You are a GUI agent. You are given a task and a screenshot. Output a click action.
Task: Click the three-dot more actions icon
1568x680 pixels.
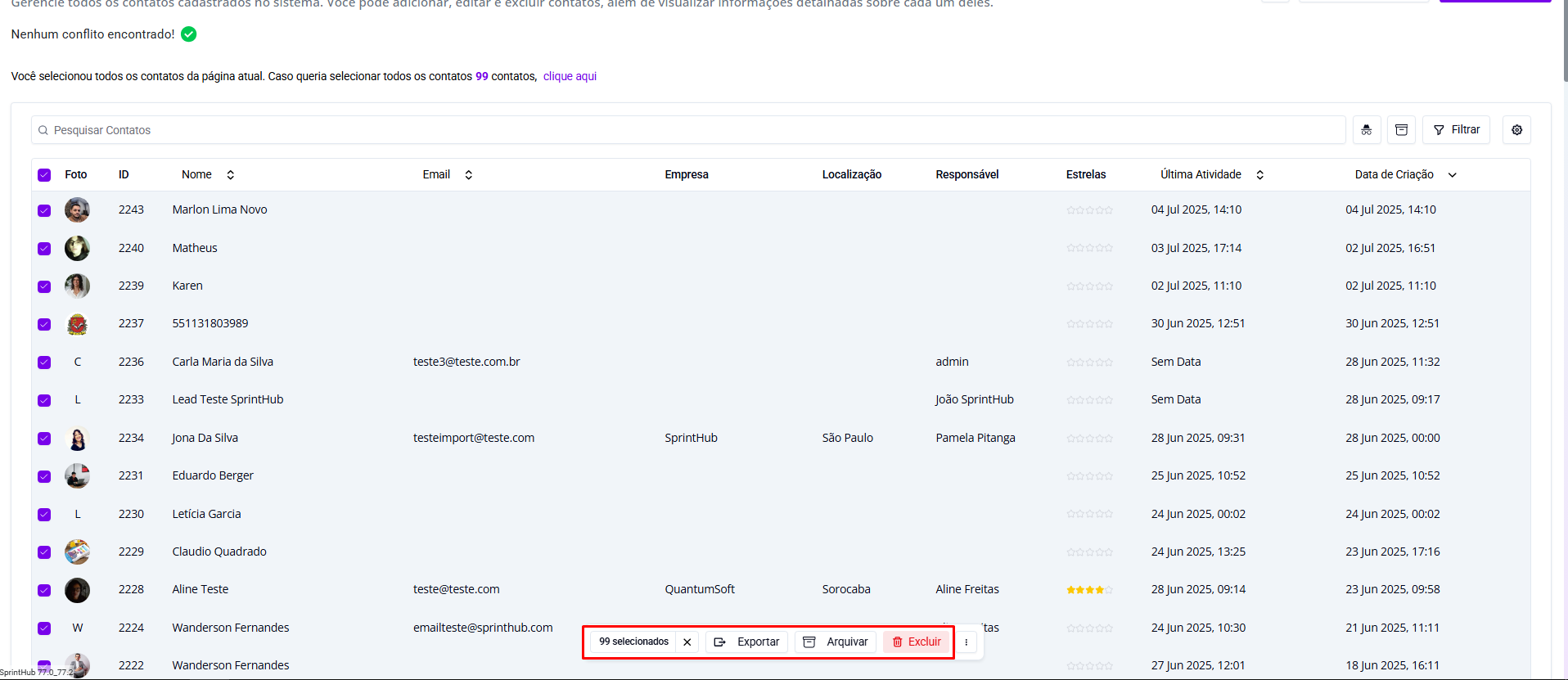click(966, 642)
